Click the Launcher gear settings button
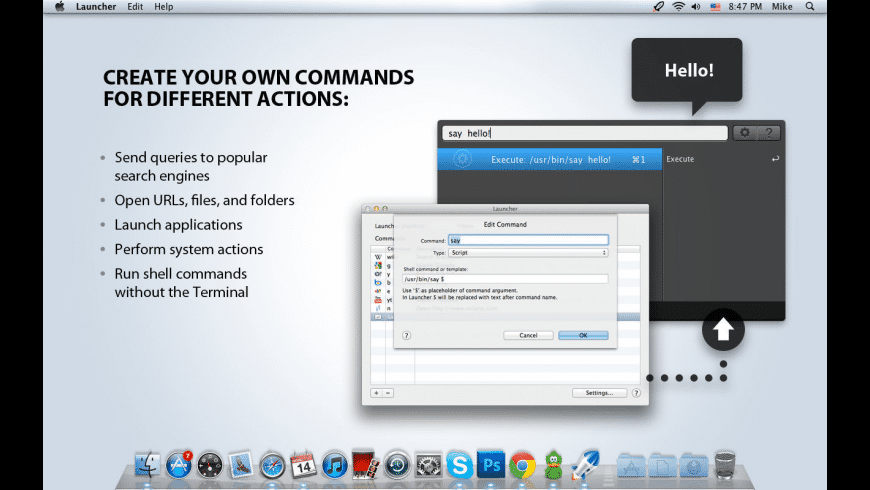Viewport: 870px width, 490px height. 745,133
